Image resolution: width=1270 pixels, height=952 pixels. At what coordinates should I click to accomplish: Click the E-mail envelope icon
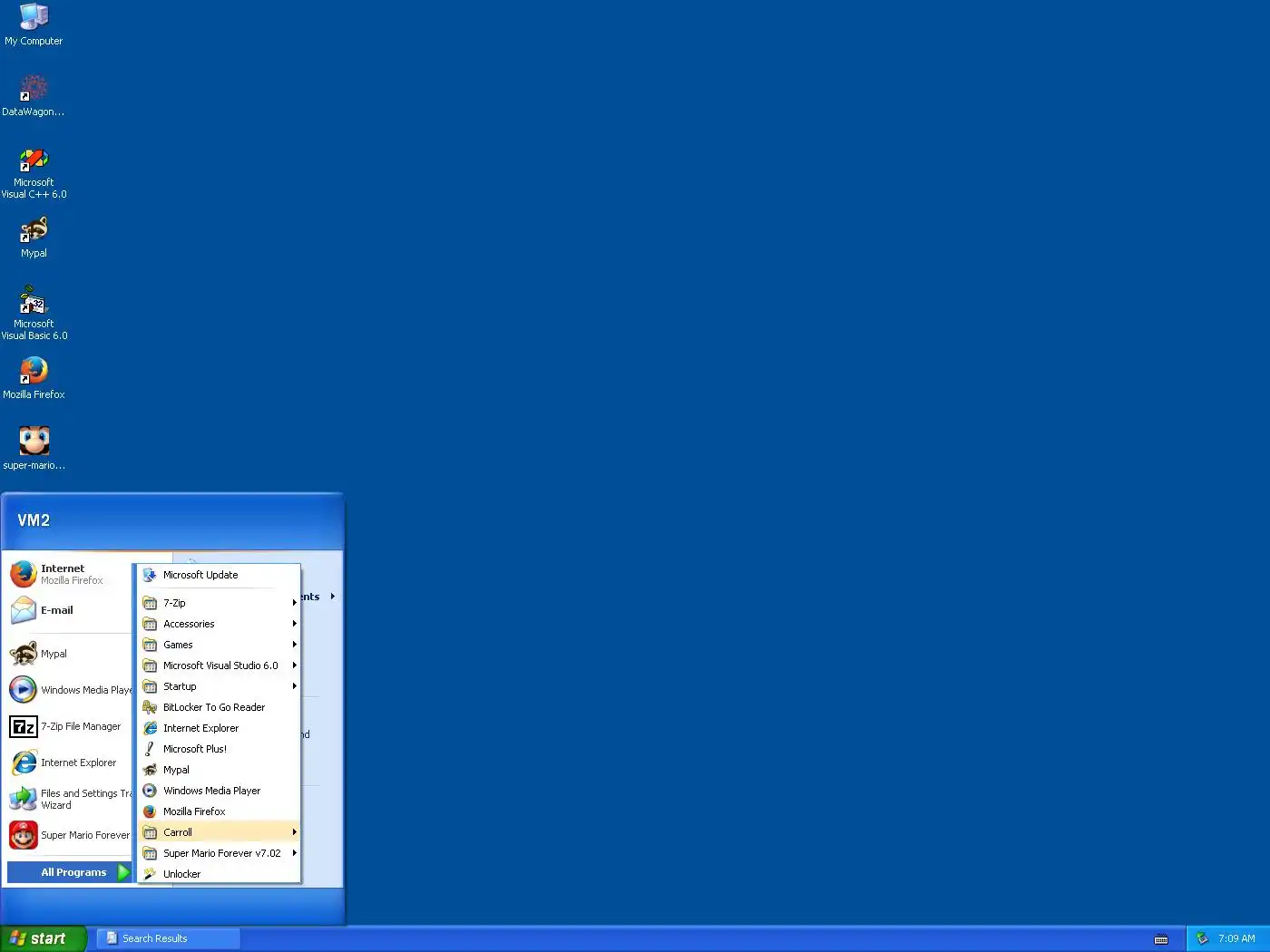point(24,610)
